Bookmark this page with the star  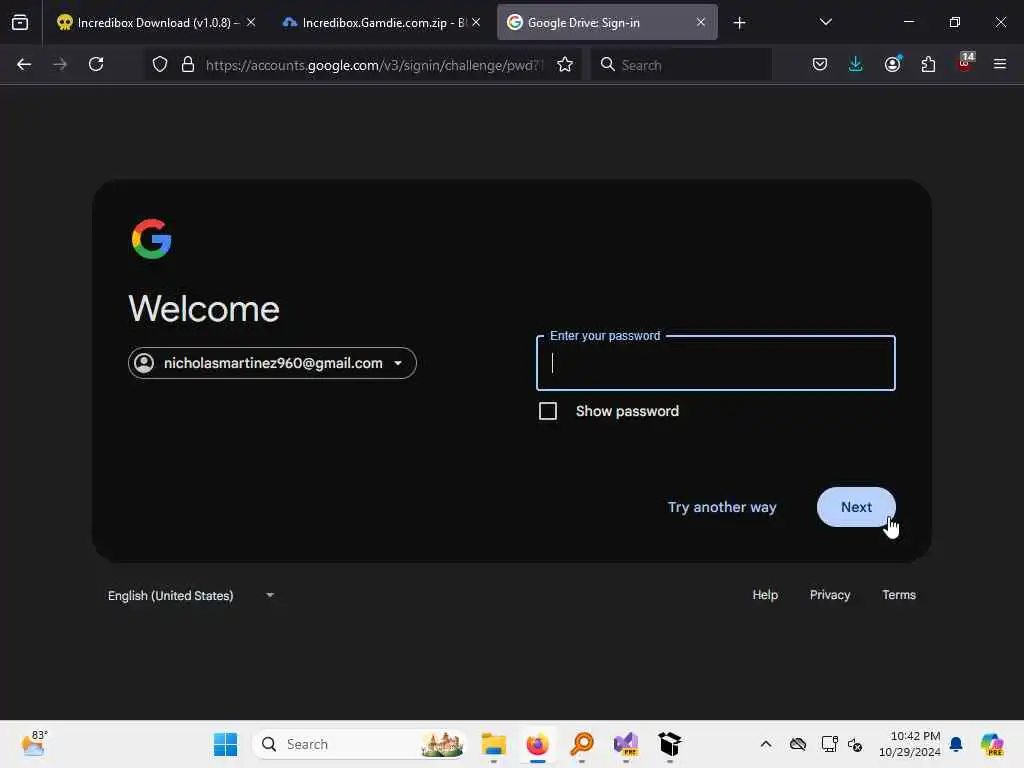coord(565,64)
